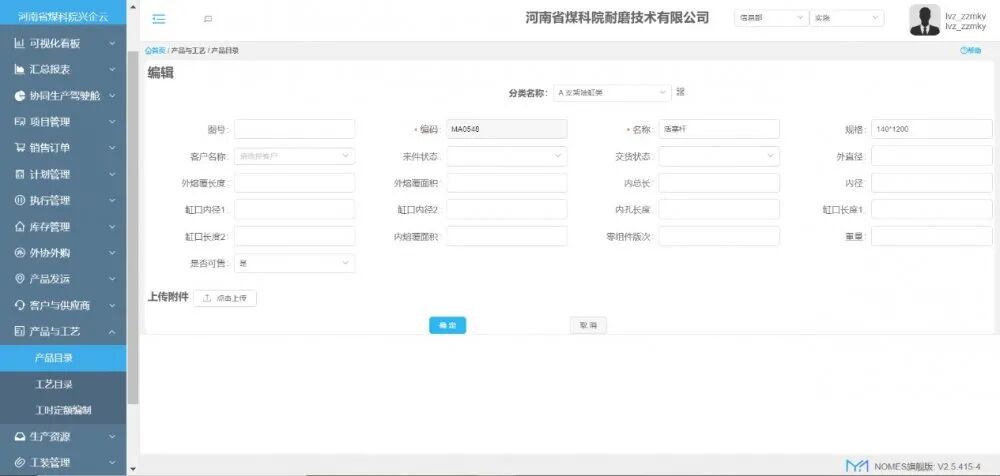Viewport: 1000px width, 476px height.
Task: Click into the 图号 input field
Action: [295, 129]
